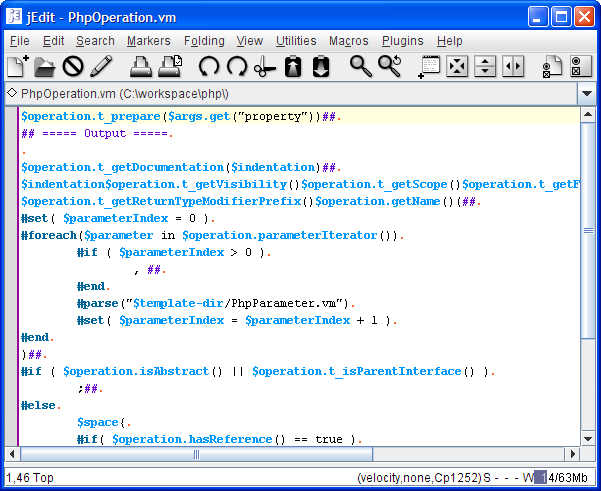Click the '(velocity,none,Cp1252)' mode indicator
The width and height of the screenshot is (601, 491).
[x=419, y=478]
